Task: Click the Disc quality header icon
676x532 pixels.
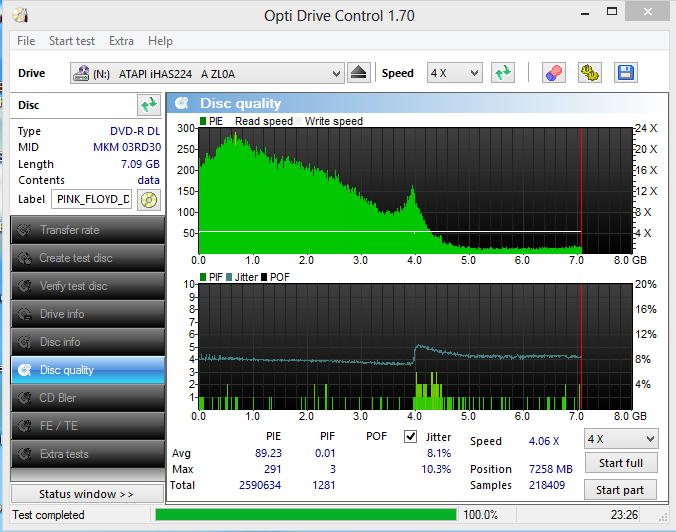Action: coord(182,103)
